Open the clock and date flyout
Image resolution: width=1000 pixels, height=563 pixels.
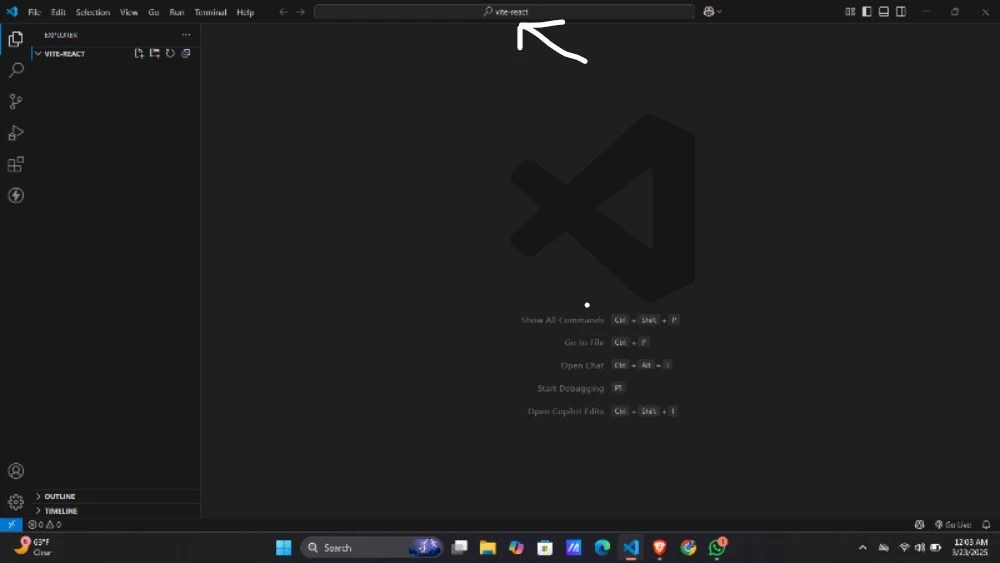pyautogui.click(x=970, y=547)
